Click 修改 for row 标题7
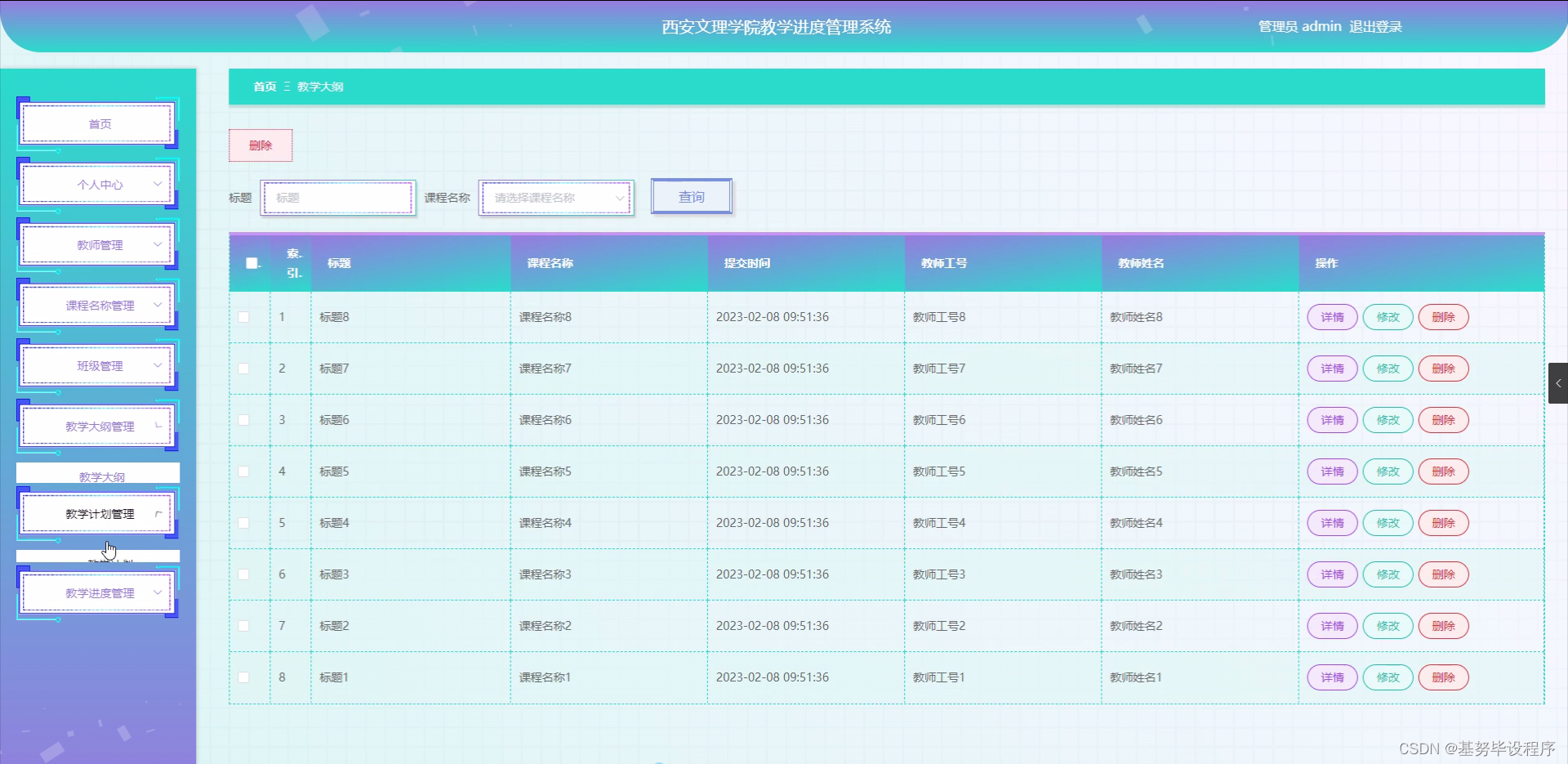 coord(1388,369)
